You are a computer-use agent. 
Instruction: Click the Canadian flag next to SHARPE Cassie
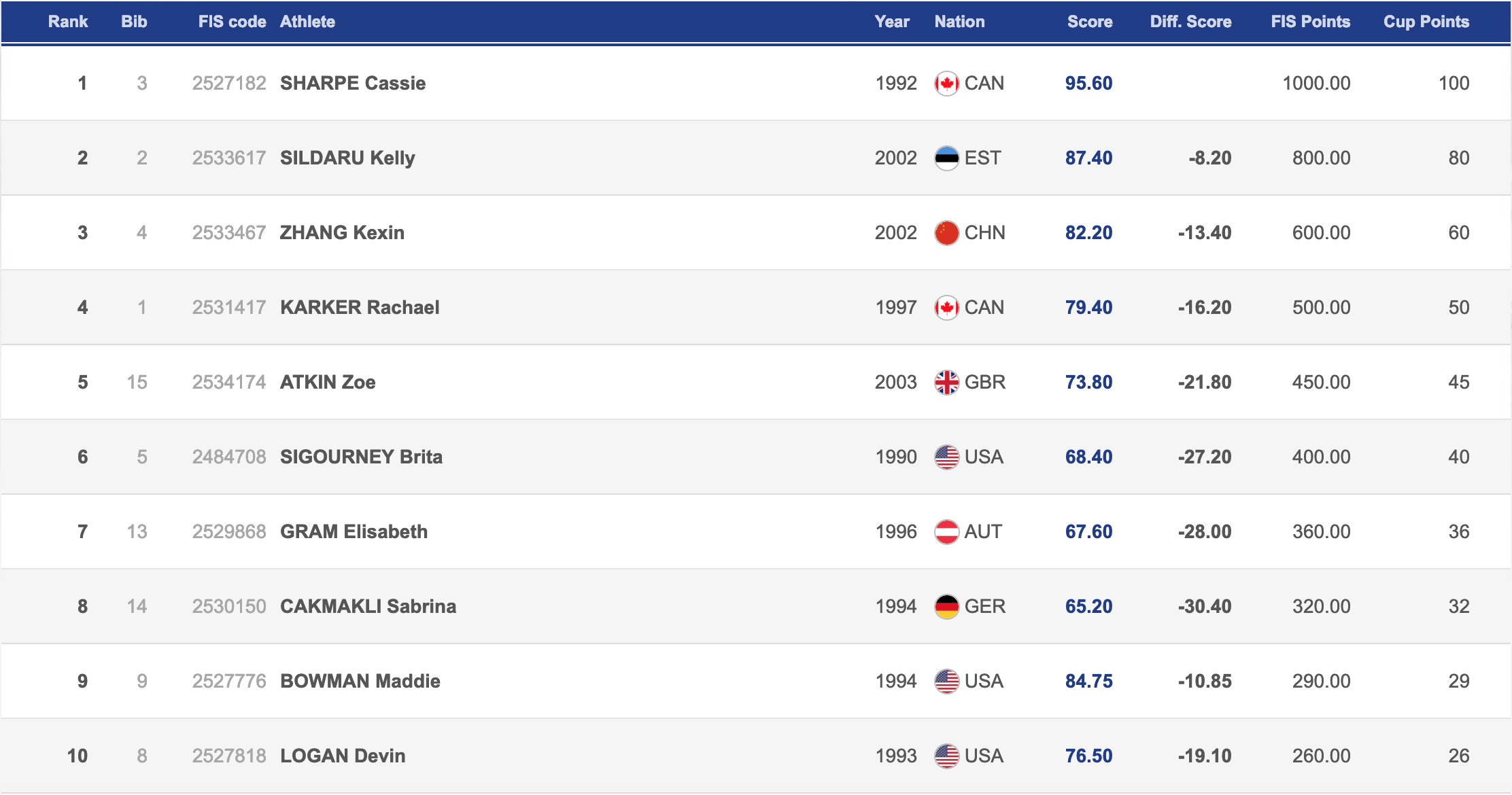coord(947,83)
